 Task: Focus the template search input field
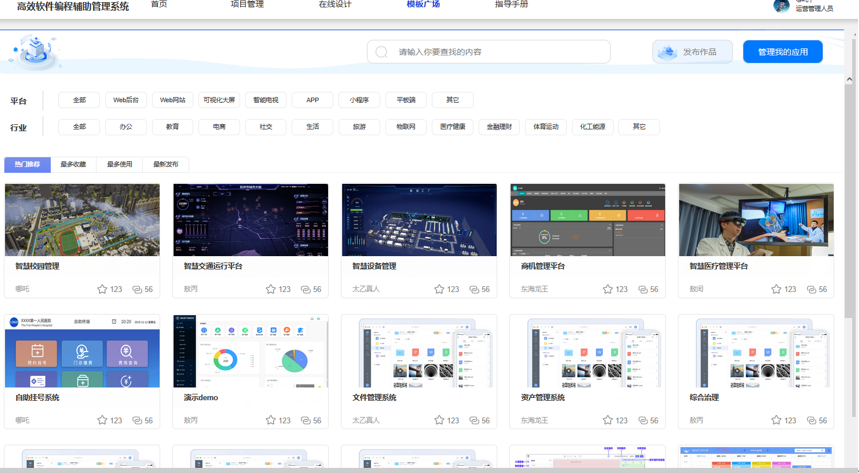(x=489, y=52)
